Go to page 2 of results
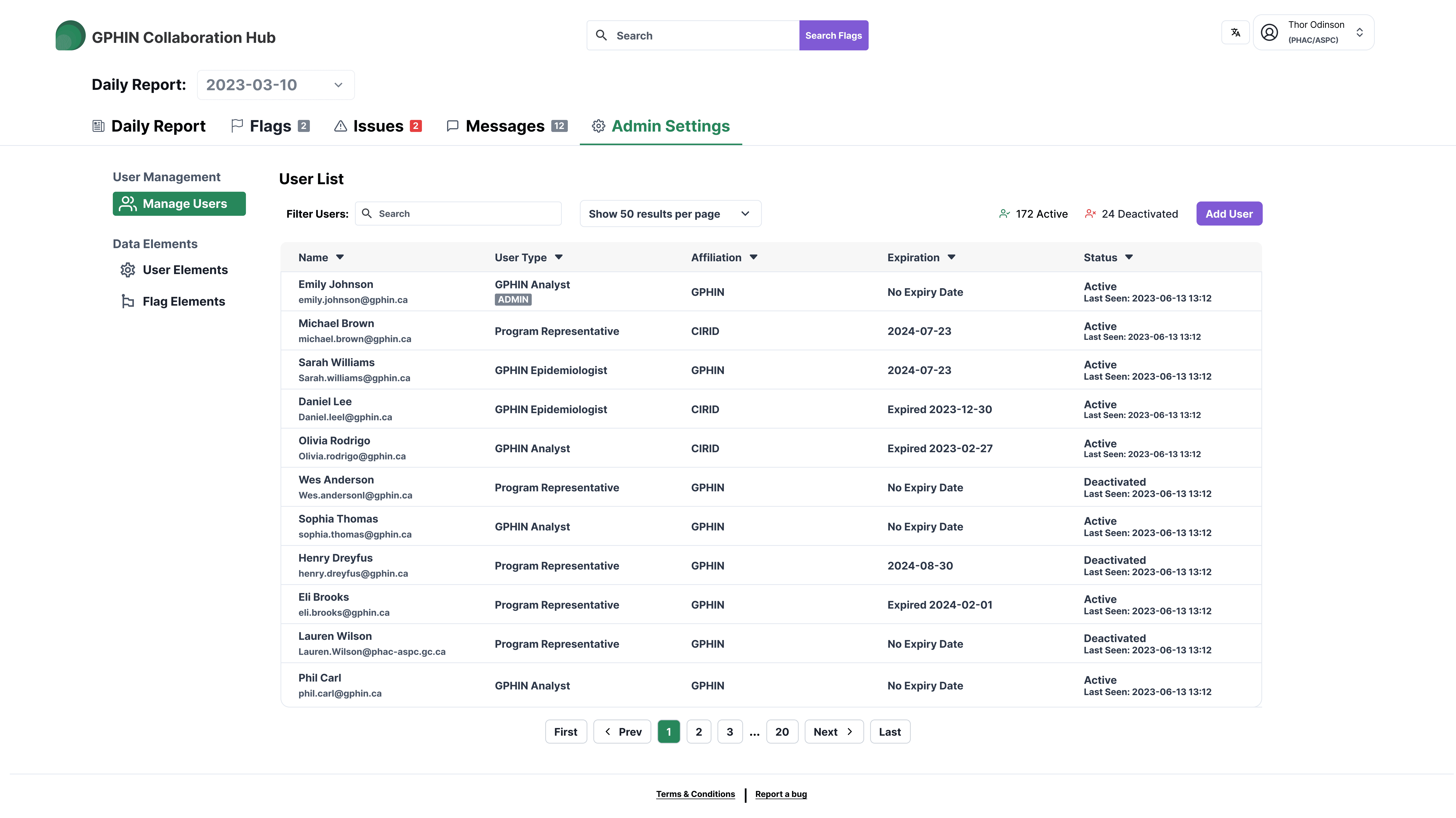1456x818 pixels. point(699,732)
